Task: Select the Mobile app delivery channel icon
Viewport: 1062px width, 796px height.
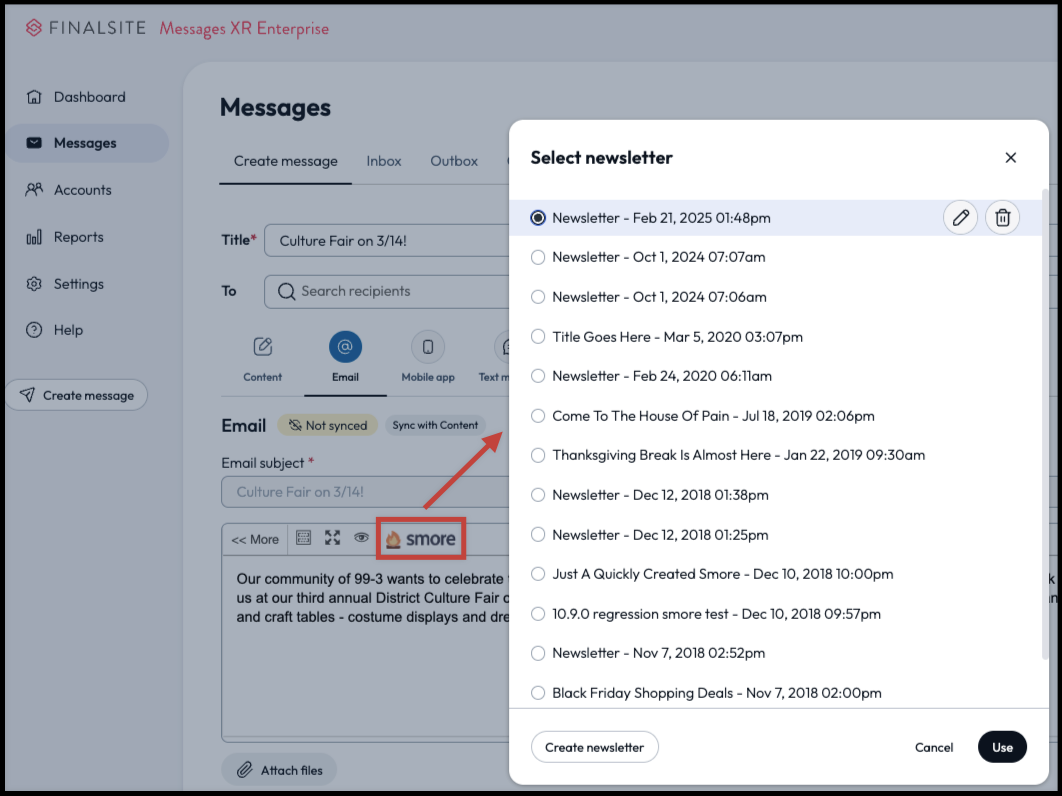Action: (427, 346)
